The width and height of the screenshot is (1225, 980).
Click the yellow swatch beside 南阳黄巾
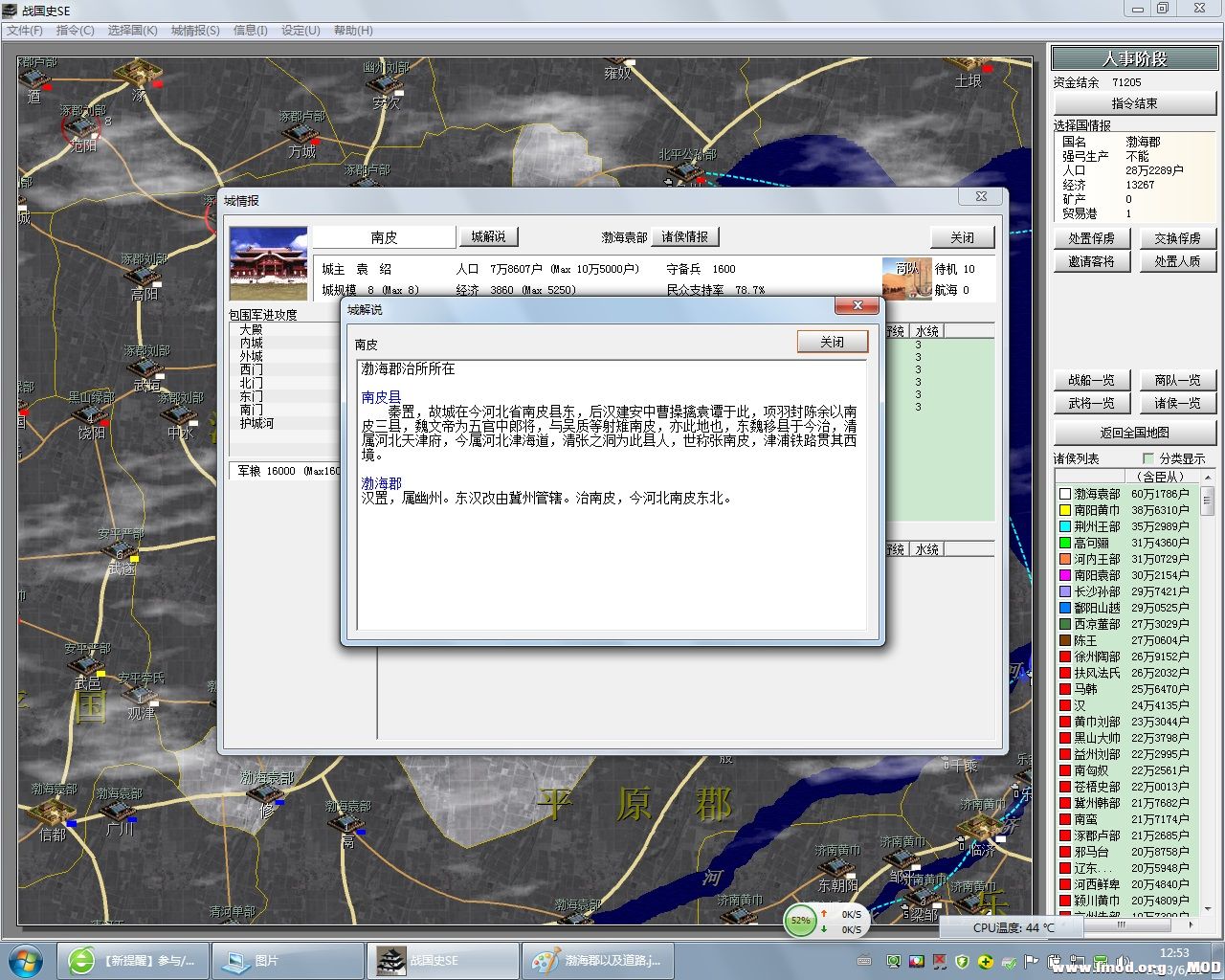pos(1064,510)
